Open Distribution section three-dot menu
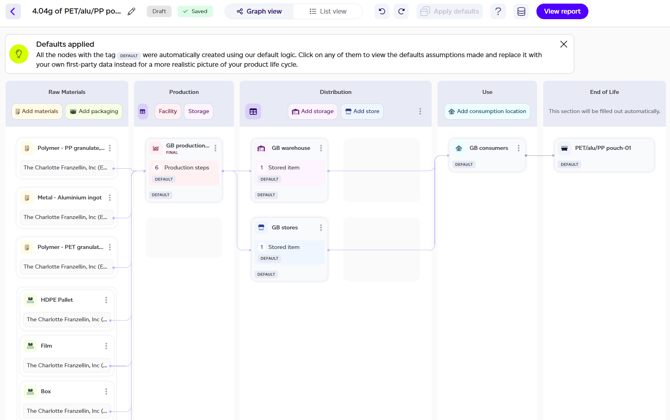 (x=420, y=112)
